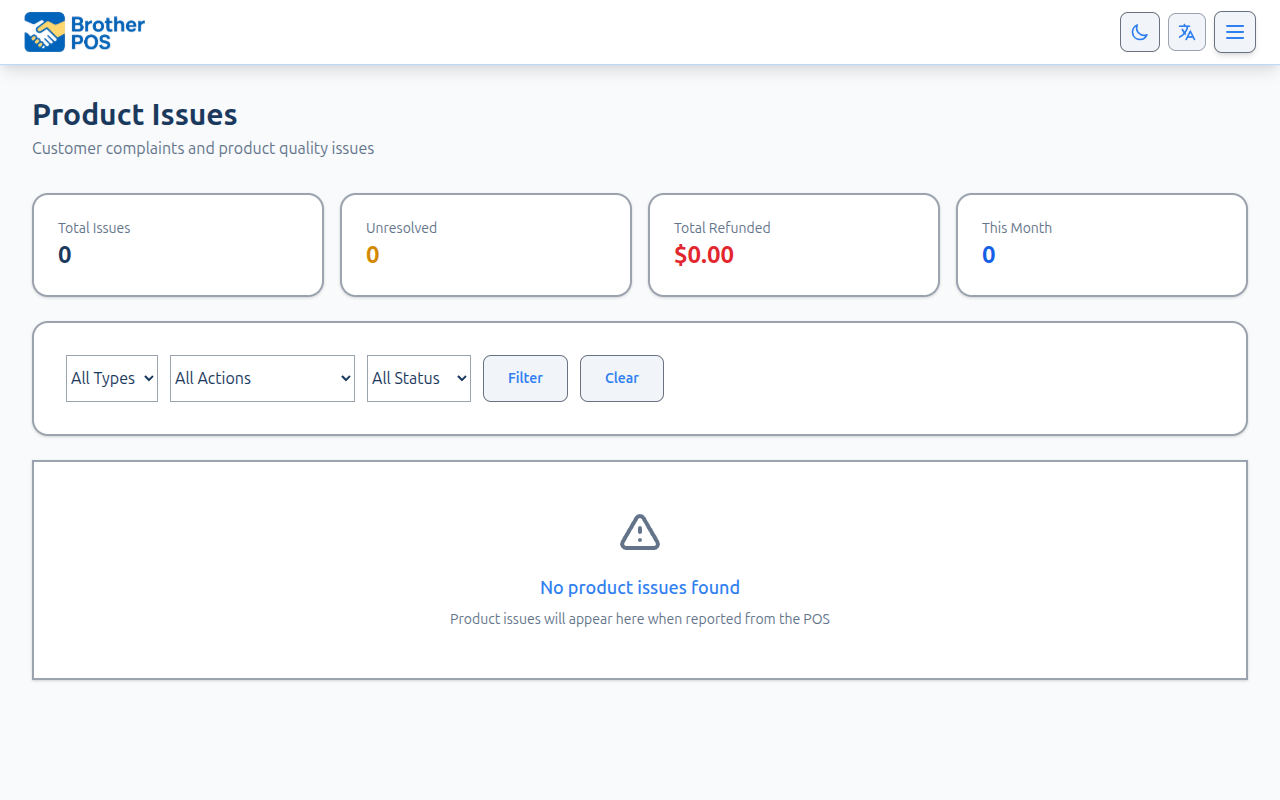Click the Product Issues page heading
Viewport: 1280px width, 800px height.
[135, 115]
